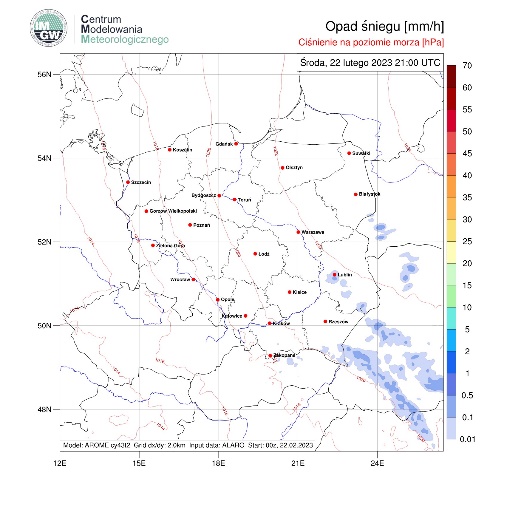Image resolution: width=507 pixels, height=507 pixels.
Task: Click the Zakopane city marker
Action: click(270, 356)
